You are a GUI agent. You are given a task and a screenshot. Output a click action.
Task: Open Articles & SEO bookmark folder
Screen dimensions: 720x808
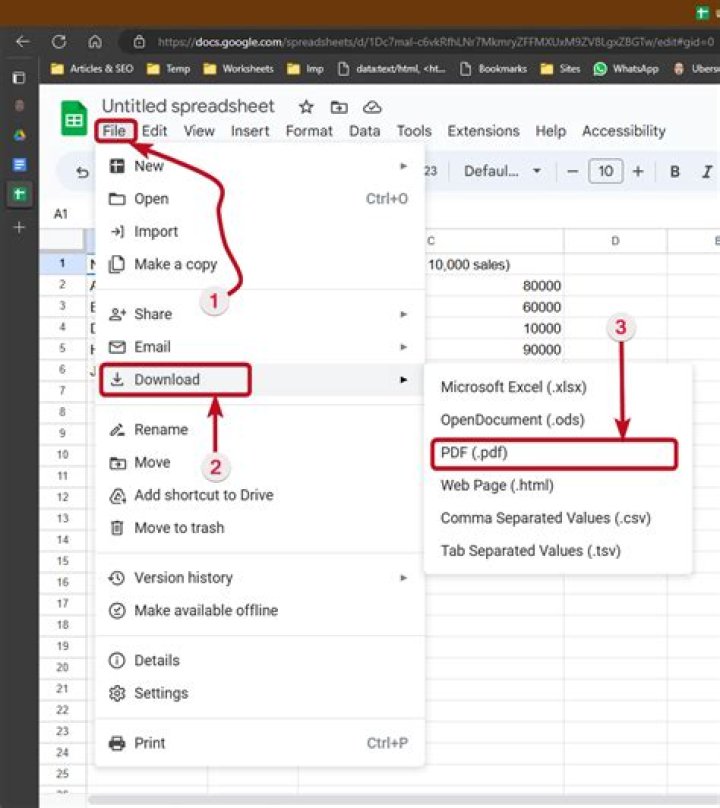[92, 69]
